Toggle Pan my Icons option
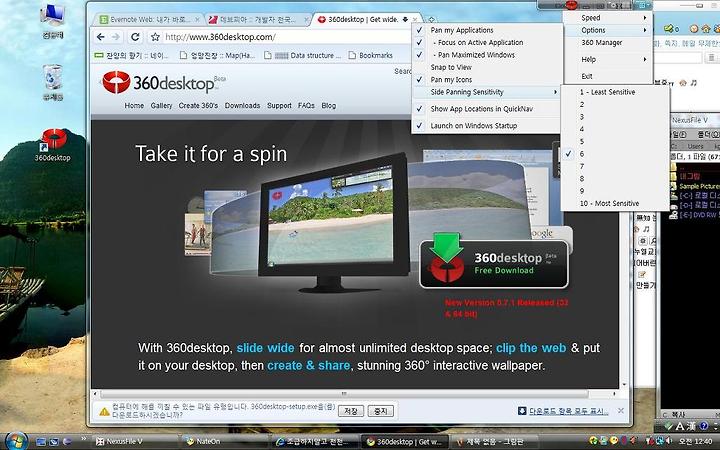Image resolution: width=720 pixels, height=450 pixels. tap(487, 79)
